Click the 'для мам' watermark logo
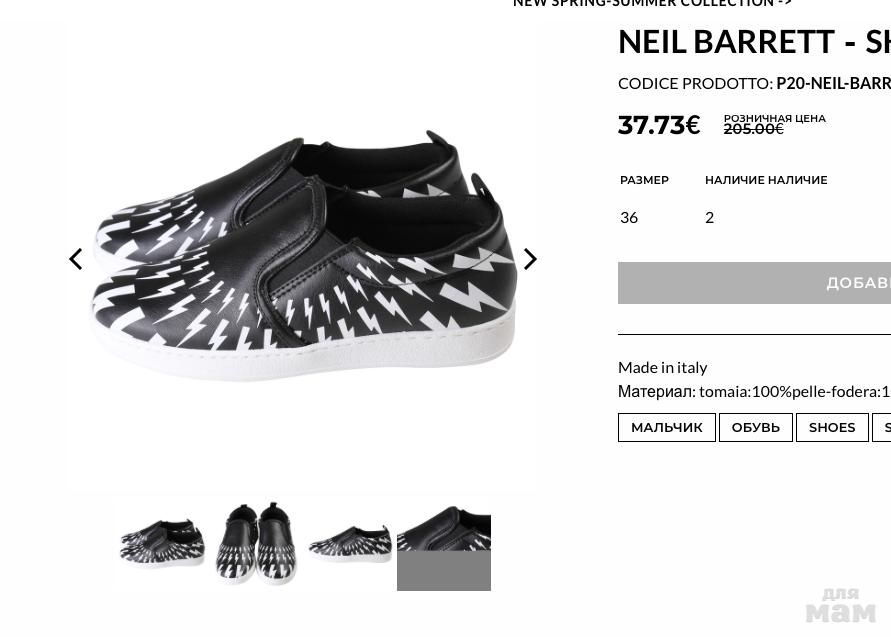Image resolution: width=891 pixels, height=637 pixels. point(840,606)
